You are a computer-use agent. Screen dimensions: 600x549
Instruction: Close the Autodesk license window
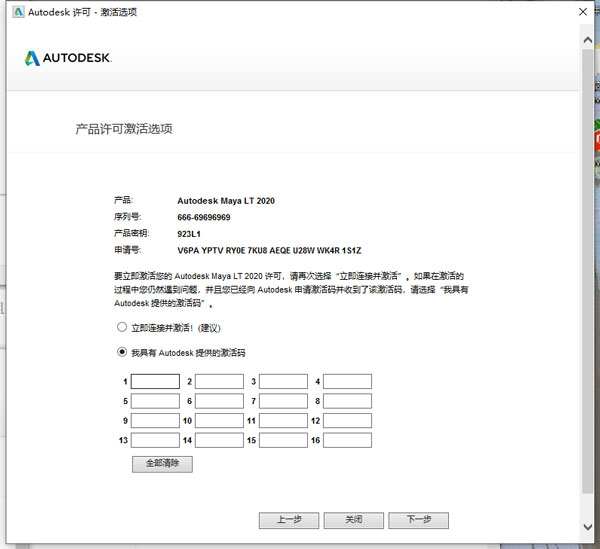coord(583,12)
